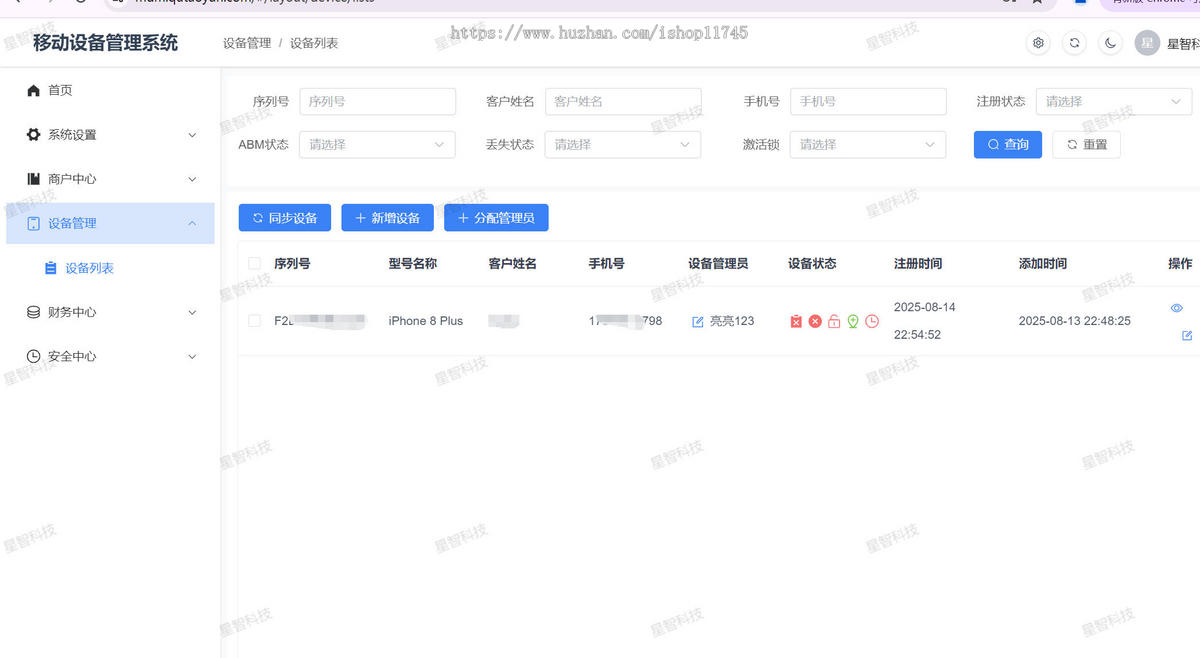Click the red clipboard-x device status icon
The height and width of the screenshot is (658, 1200).
click(796, 321)
